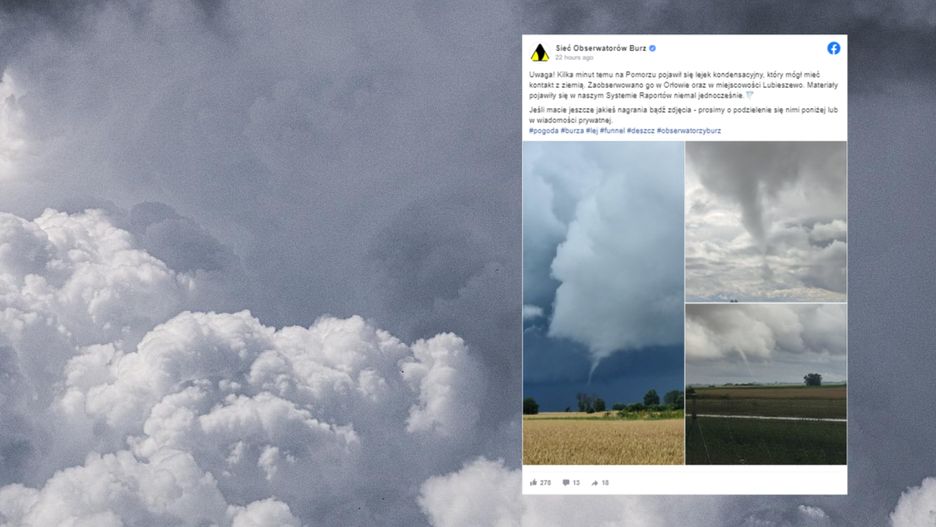Open the #lej hashtag
Screen dimensions: 936x527
coord(592,131)
